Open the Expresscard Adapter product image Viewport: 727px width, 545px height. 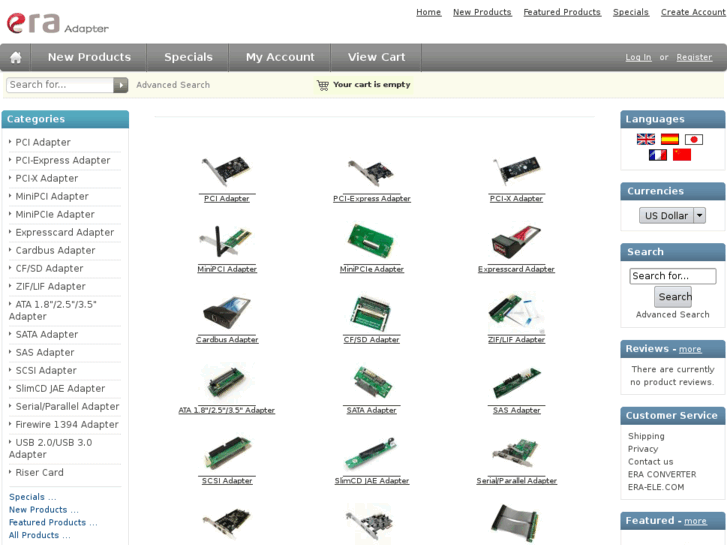pos(516,241)
